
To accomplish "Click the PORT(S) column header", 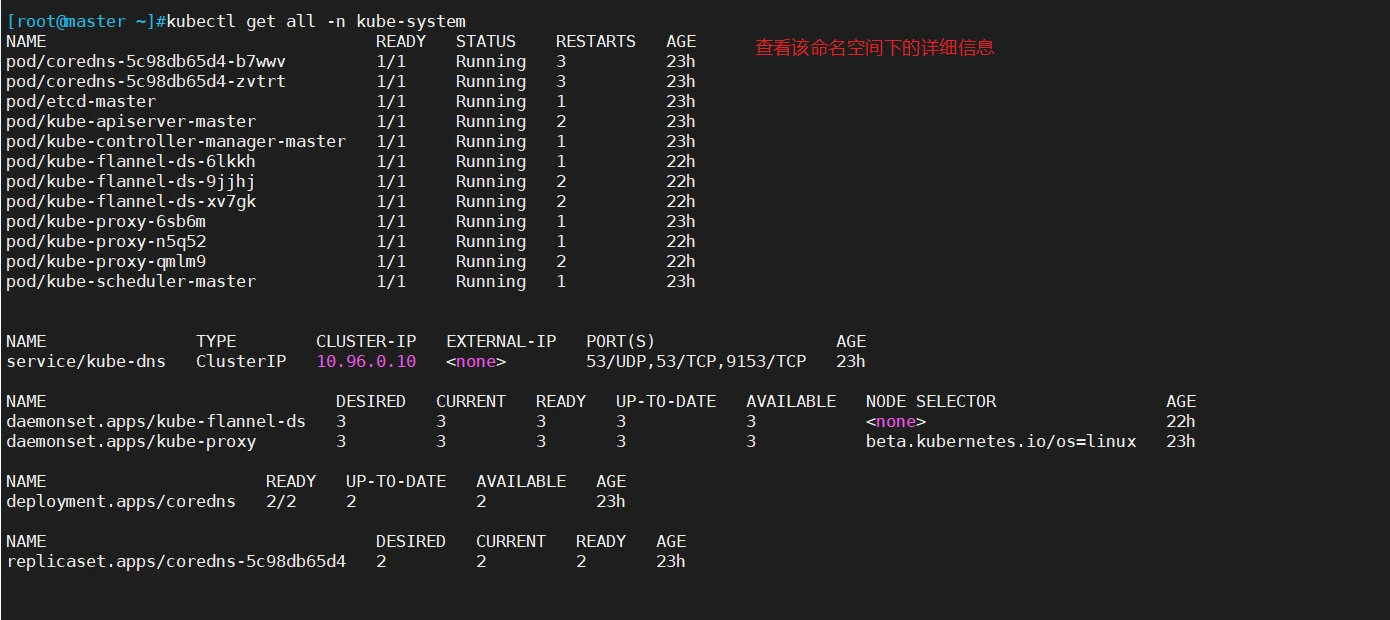I will click(x=621, y=341).
